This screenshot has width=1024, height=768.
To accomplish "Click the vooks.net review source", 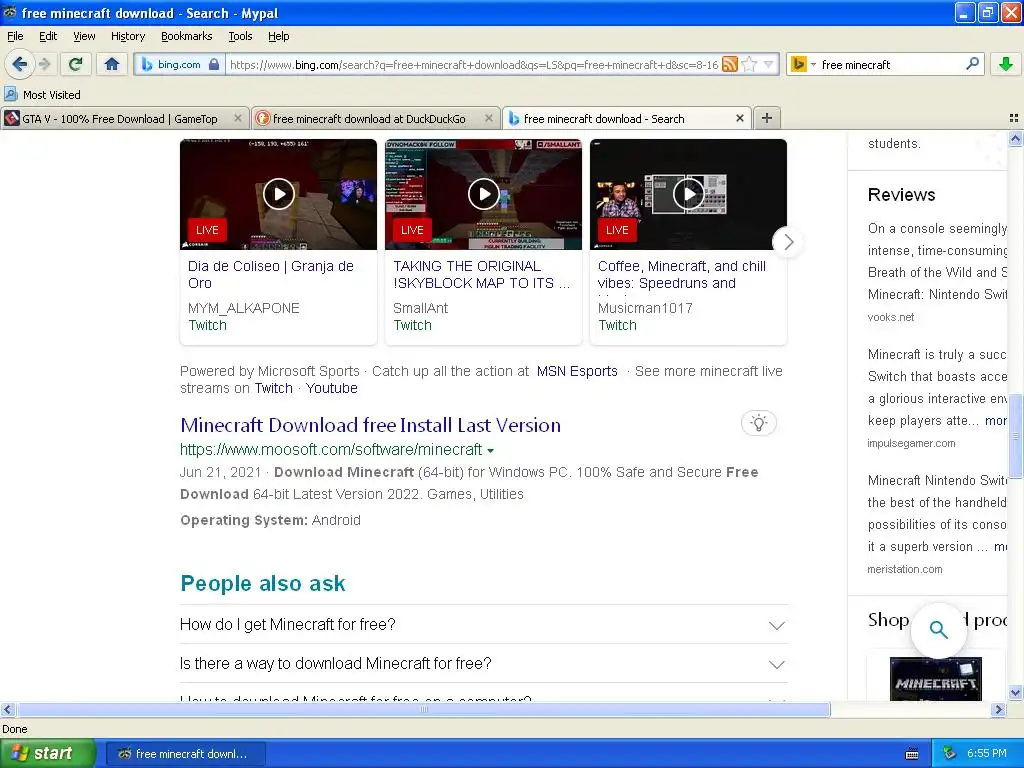I will click(x=891, y=317).
